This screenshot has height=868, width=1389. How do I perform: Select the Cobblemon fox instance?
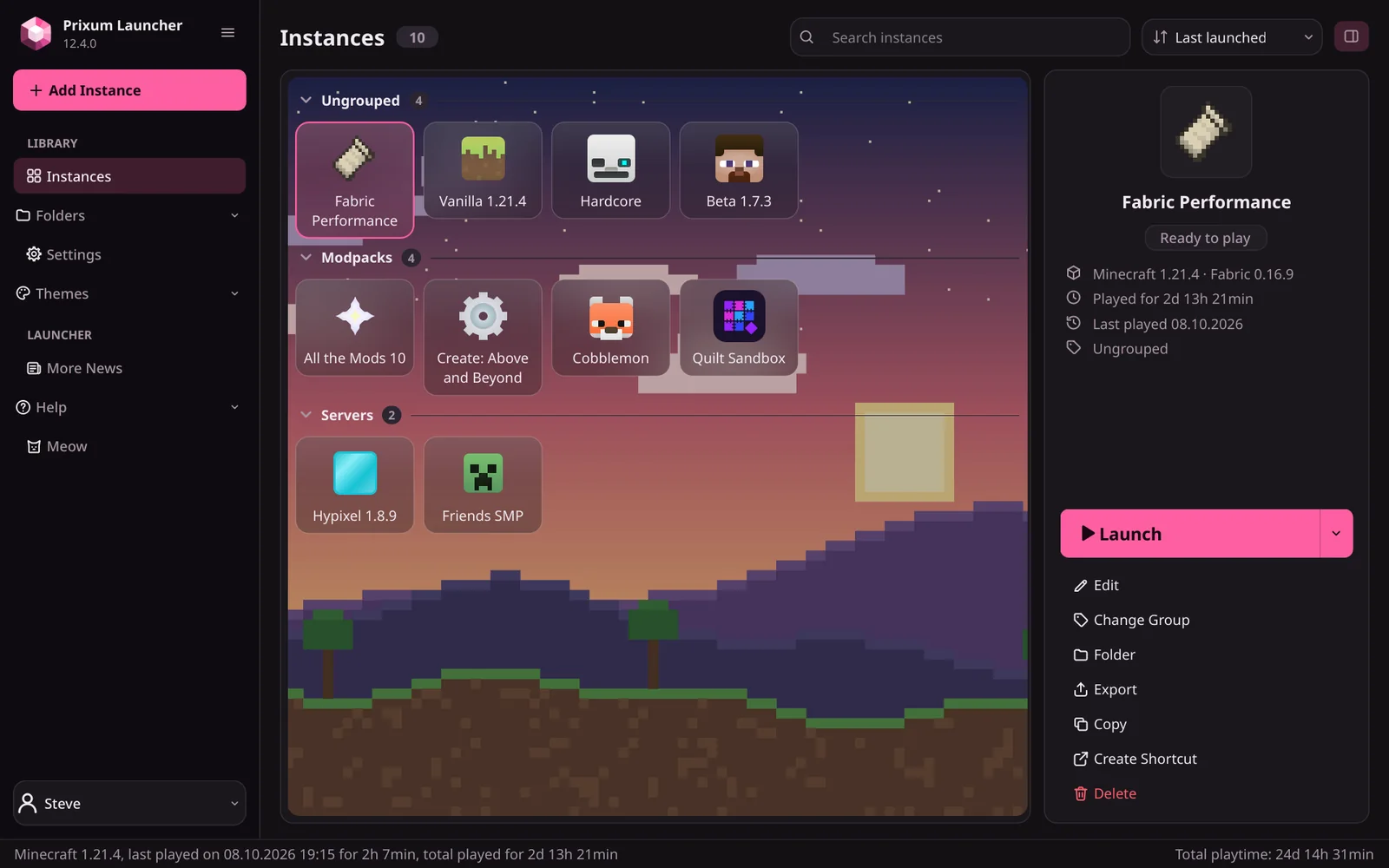(610, 327)
